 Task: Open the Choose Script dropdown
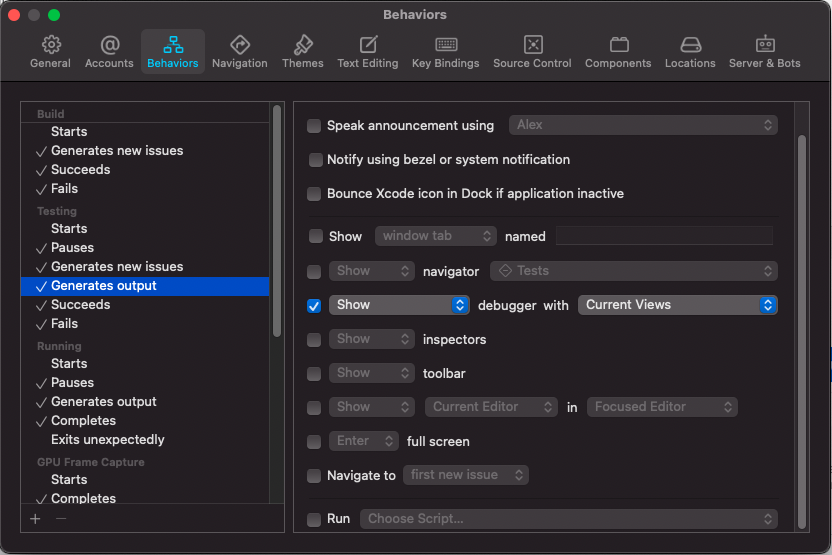tap(569, 519)
